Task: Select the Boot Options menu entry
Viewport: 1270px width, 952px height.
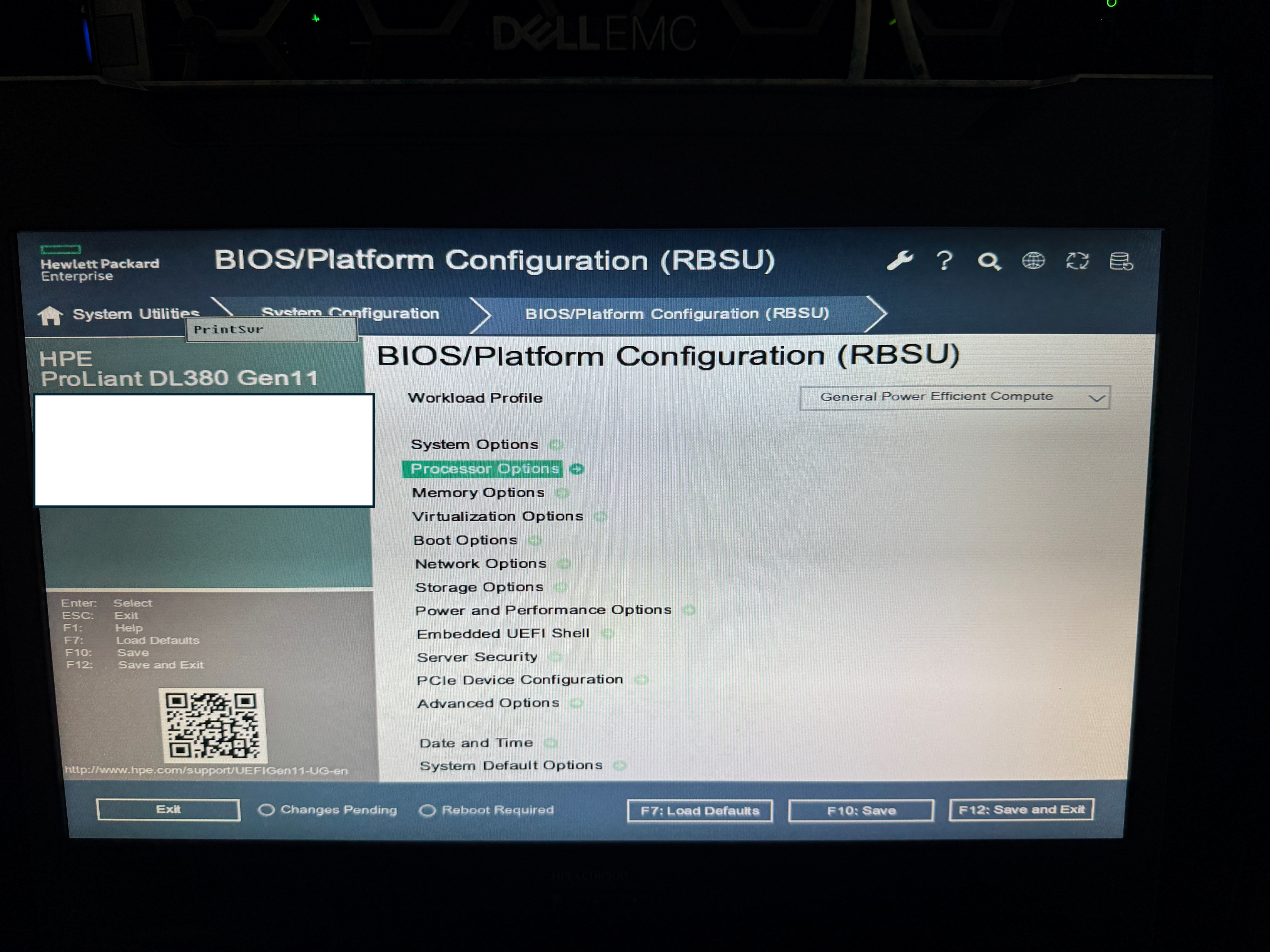Action: pos(465,540)
